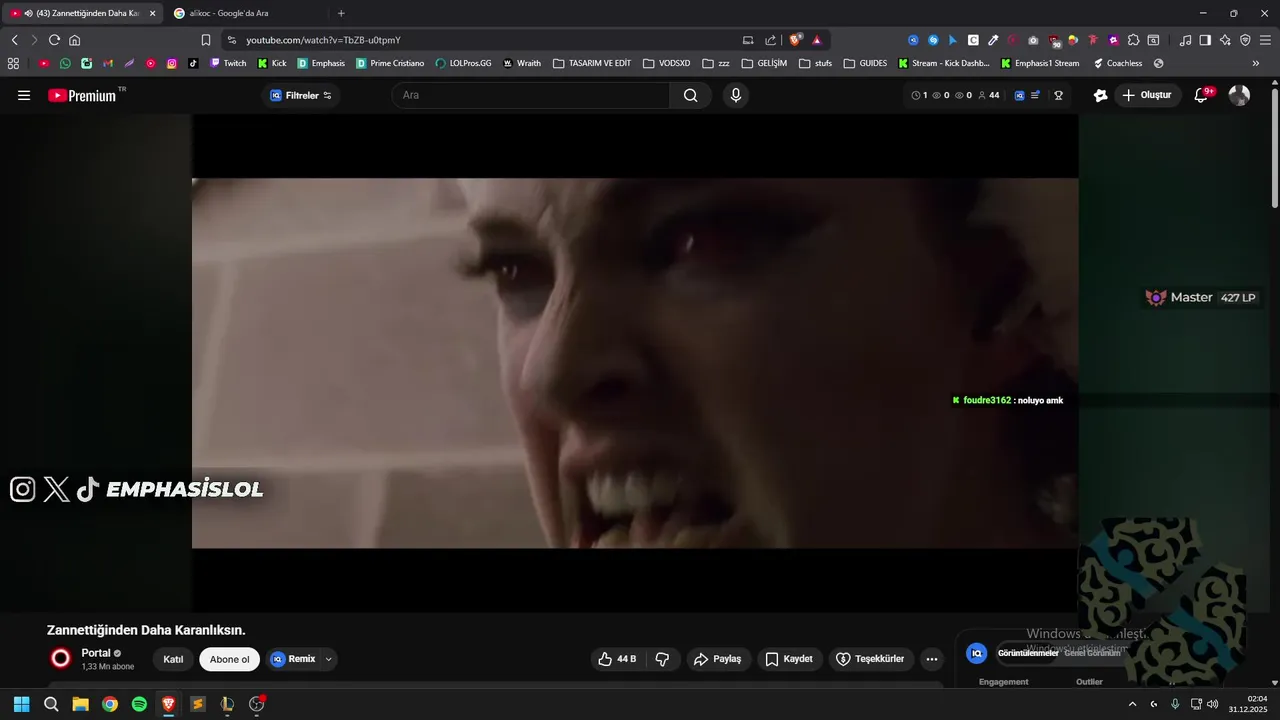Open Windows Start menu
The width and height of the screenshot is (1280, 720).
(21, 704)
